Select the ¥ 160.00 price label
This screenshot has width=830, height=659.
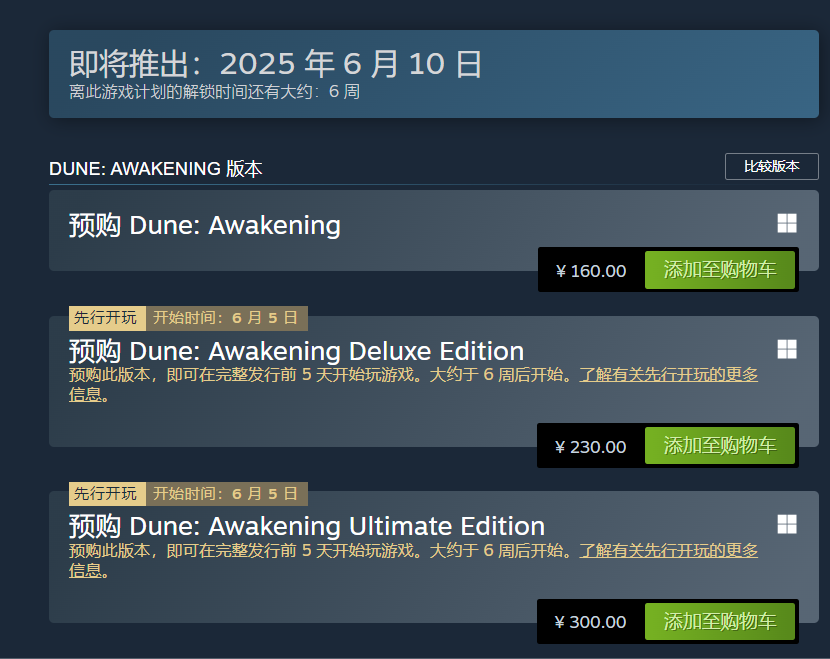pos(591,271)
